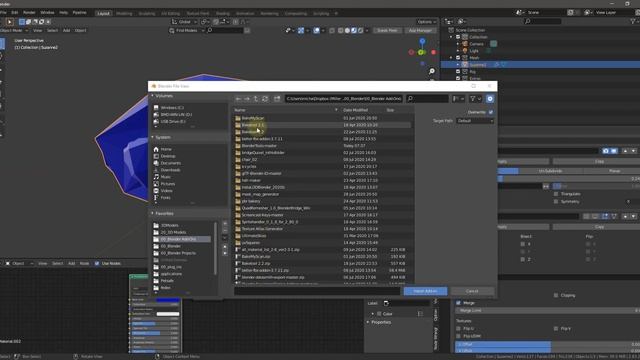Select the Camera object in outliner
Image resolution: width=640 pixels, height=360 pixels.
pyautogui.click(x=476, y=44)
